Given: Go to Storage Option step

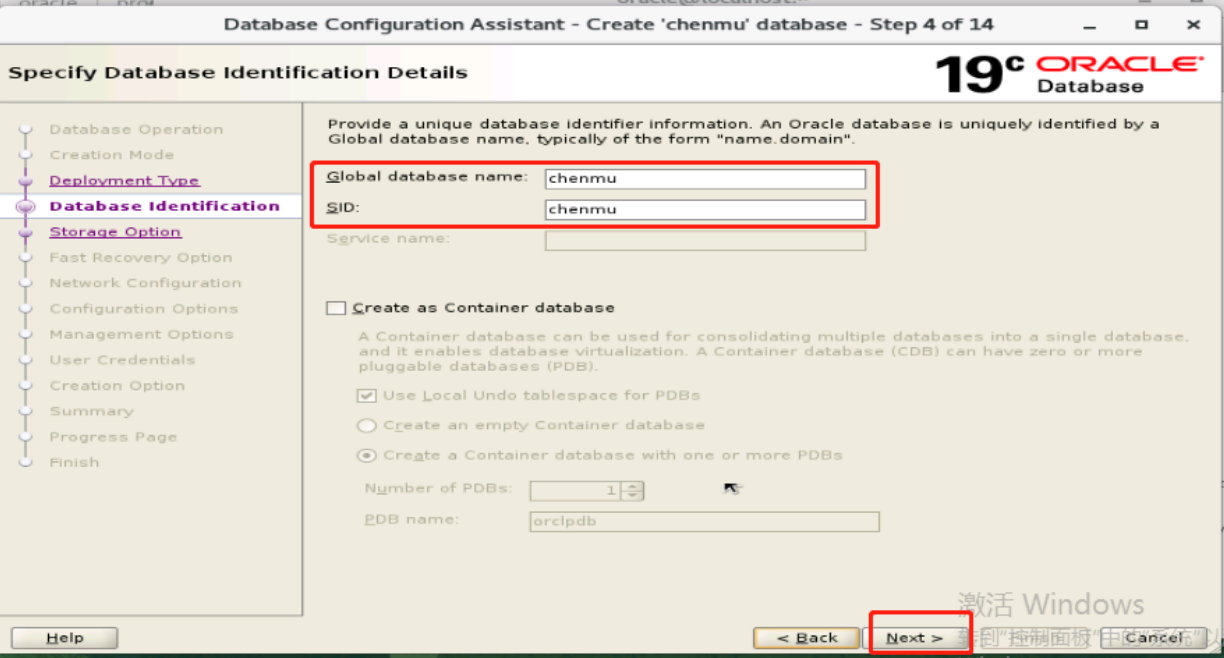Looking at the screenshot, I should (115, 232).
